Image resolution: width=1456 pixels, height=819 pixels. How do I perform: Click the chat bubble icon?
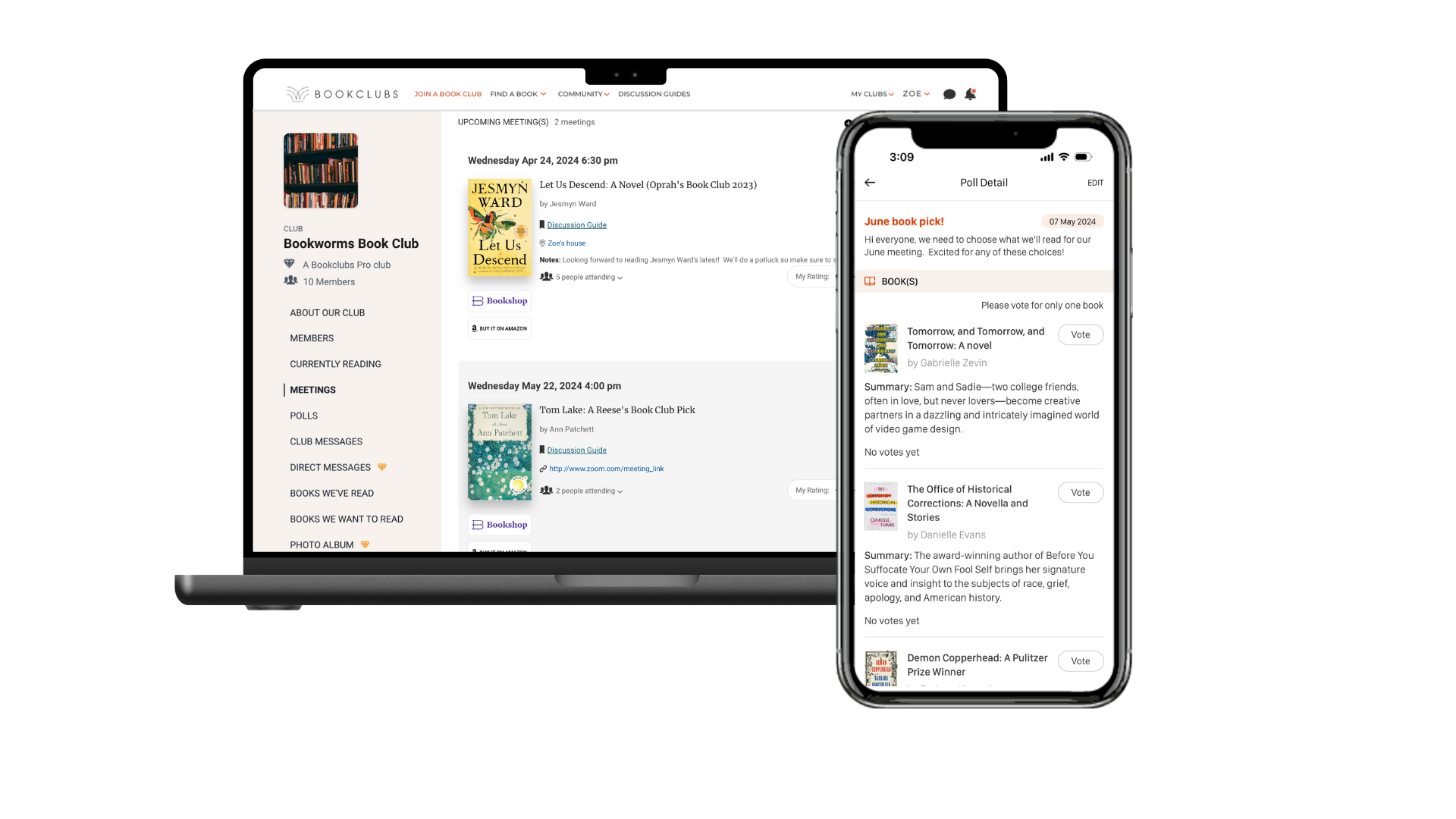pos(949,93)
